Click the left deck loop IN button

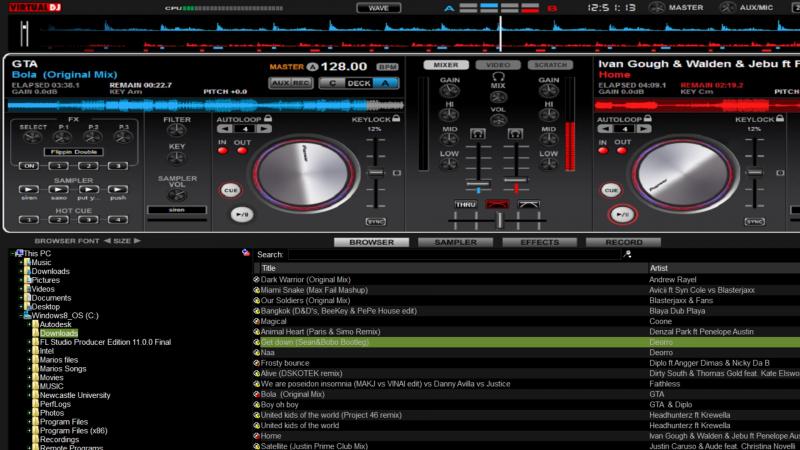[222, 151]
